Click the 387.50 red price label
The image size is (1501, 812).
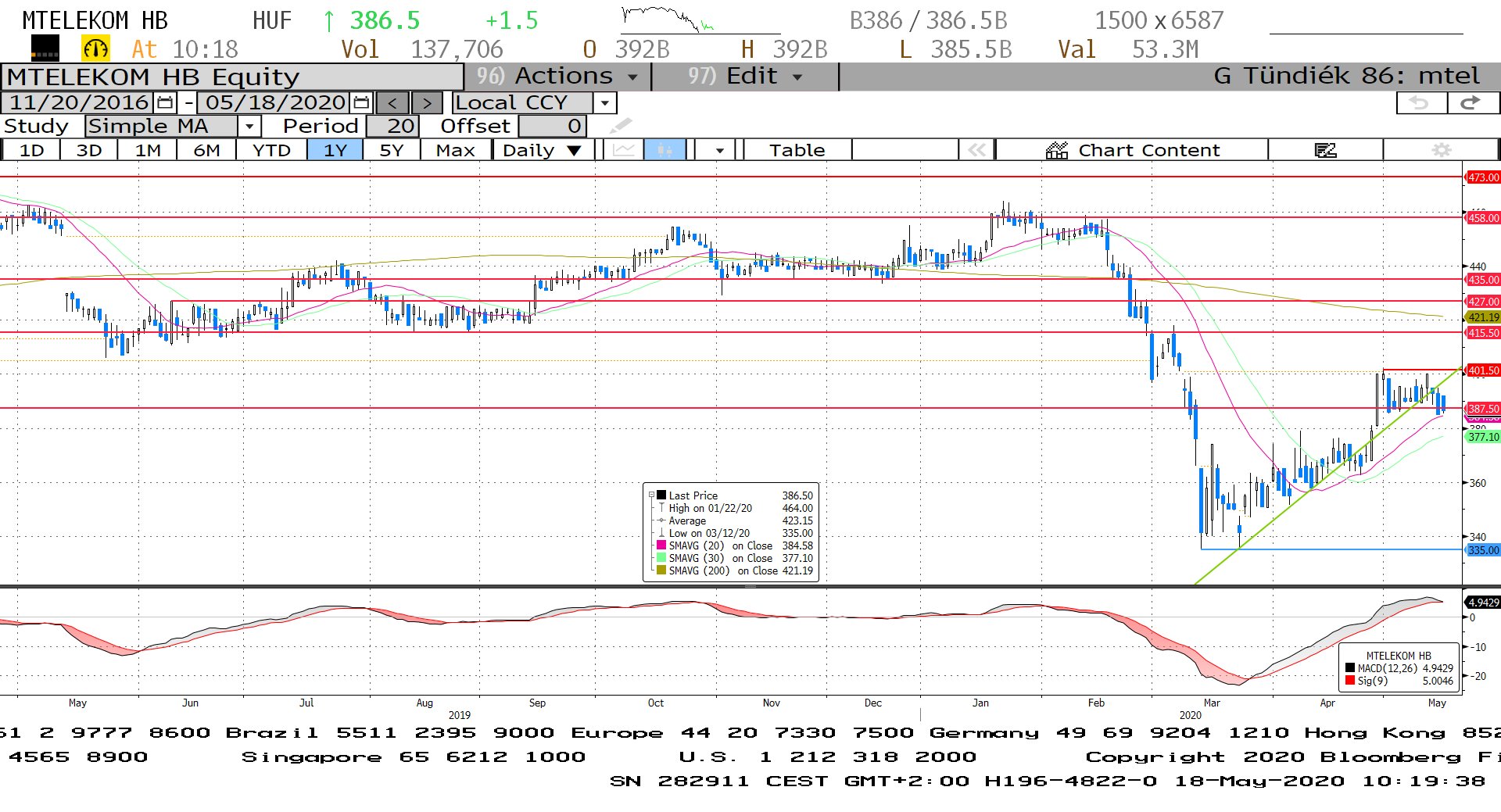(1483, 409)
